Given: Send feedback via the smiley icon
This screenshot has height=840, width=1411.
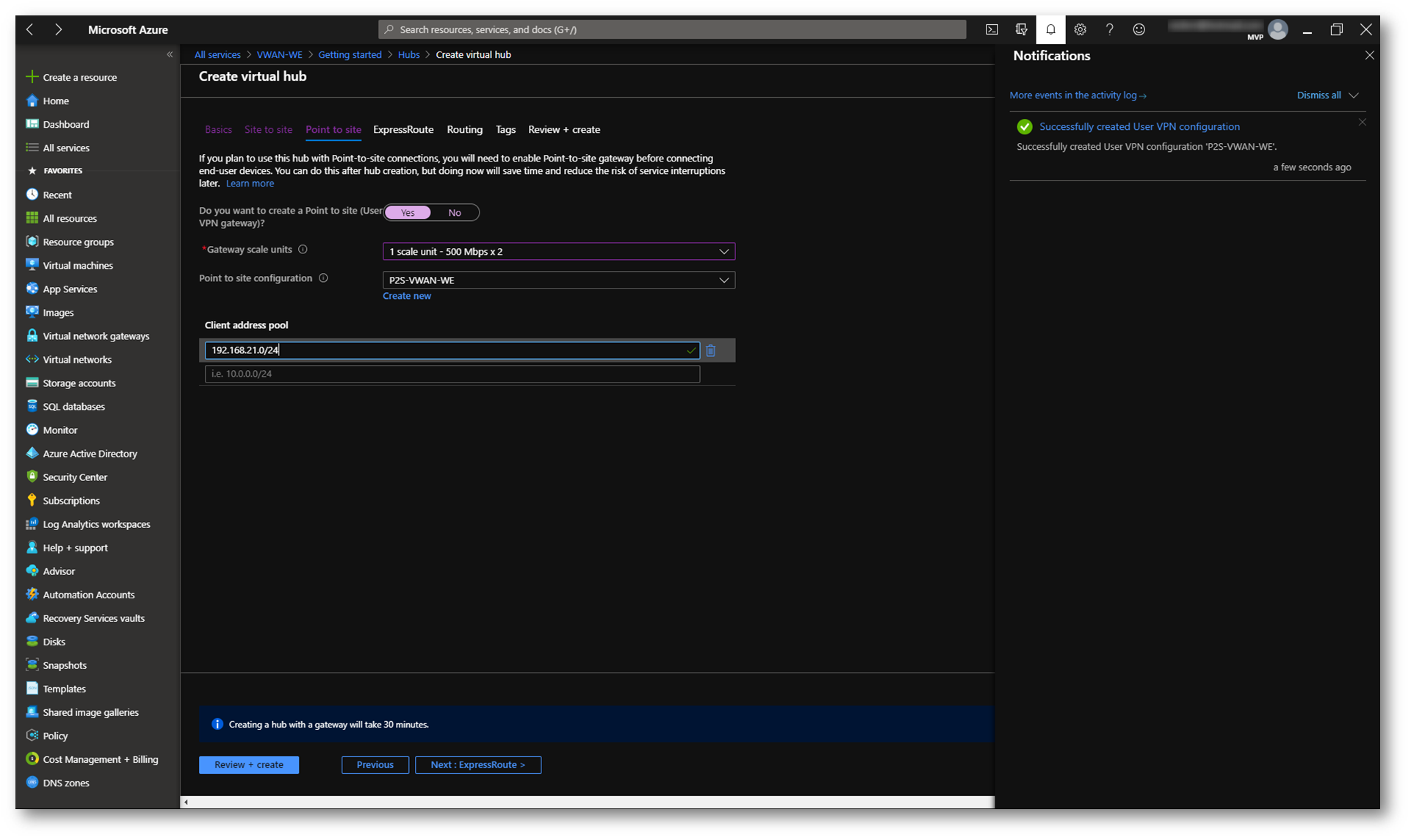Looking at the screenshot, I should (1138, 29).
